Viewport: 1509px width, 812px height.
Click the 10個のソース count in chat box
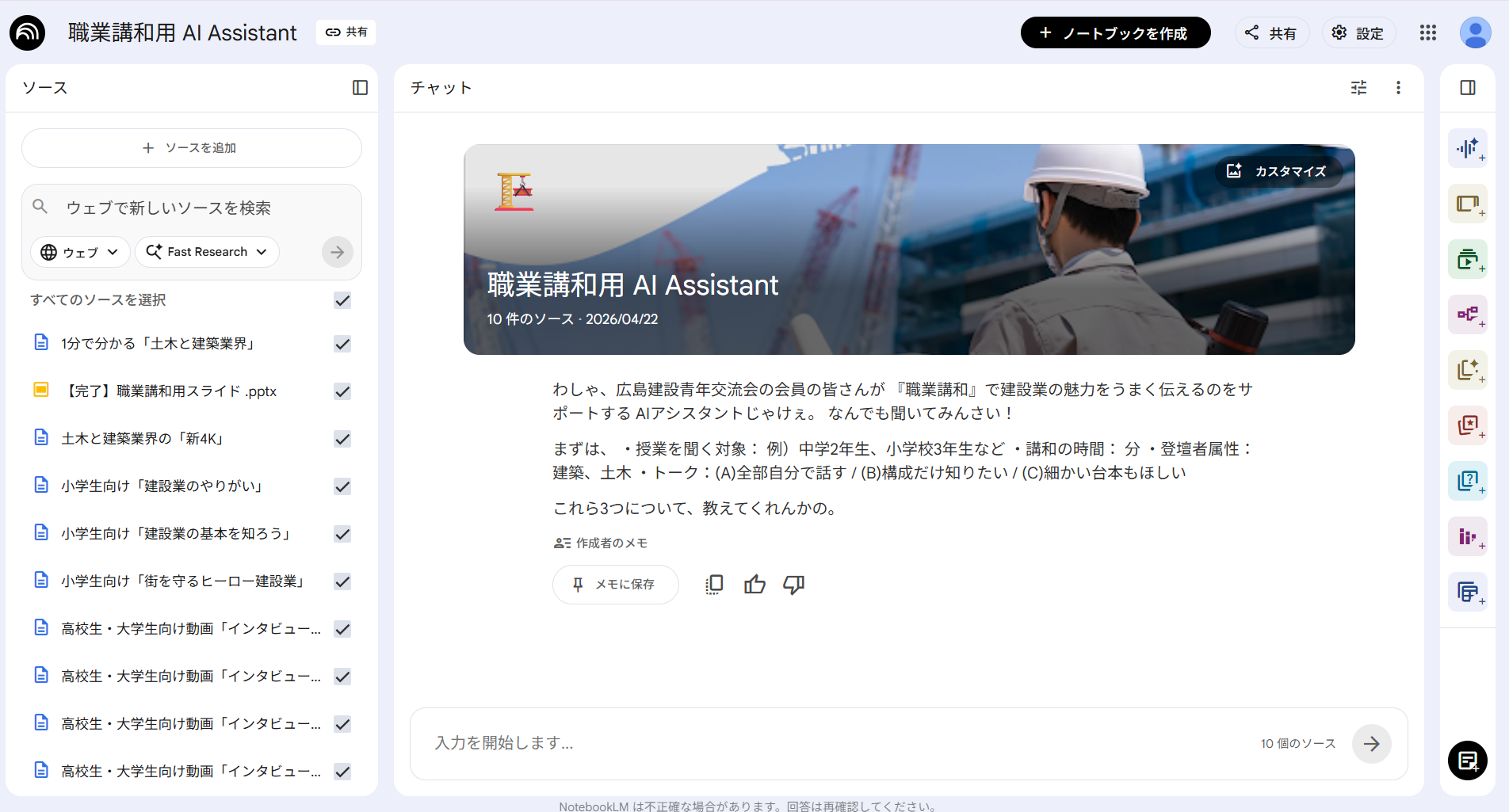(x=1298, y=743)
